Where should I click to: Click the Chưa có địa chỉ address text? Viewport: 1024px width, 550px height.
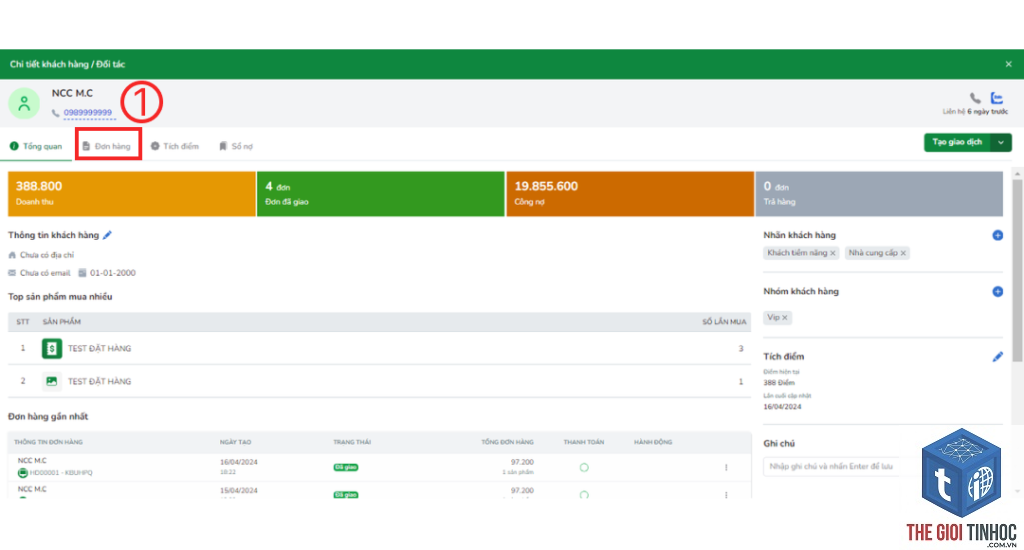tap(46, 255)
